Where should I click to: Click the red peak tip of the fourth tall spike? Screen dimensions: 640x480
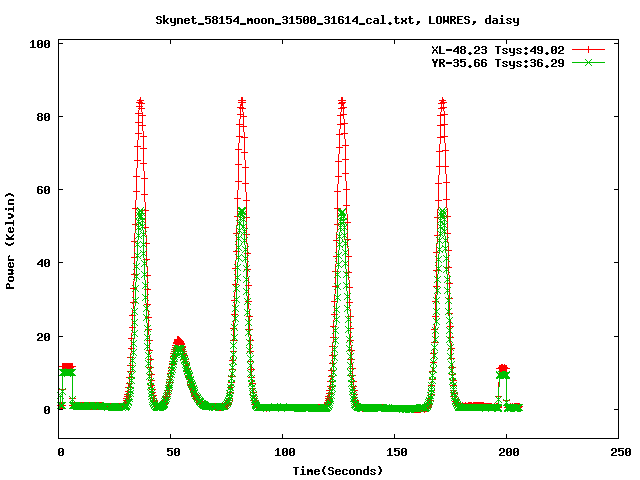point(442,100)
